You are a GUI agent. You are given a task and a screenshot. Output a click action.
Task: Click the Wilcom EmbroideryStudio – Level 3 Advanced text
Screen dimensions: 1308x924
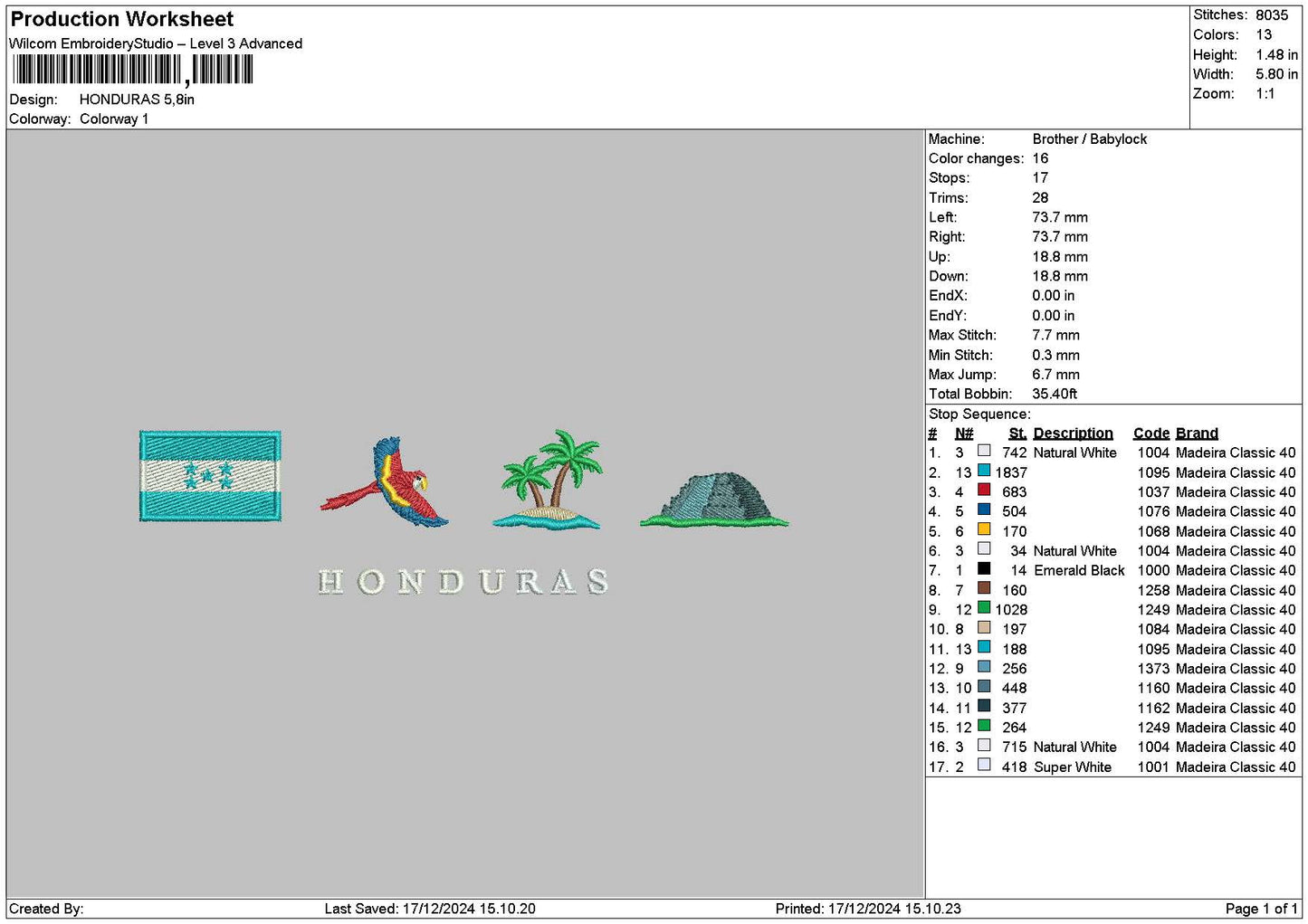point(156,43)
